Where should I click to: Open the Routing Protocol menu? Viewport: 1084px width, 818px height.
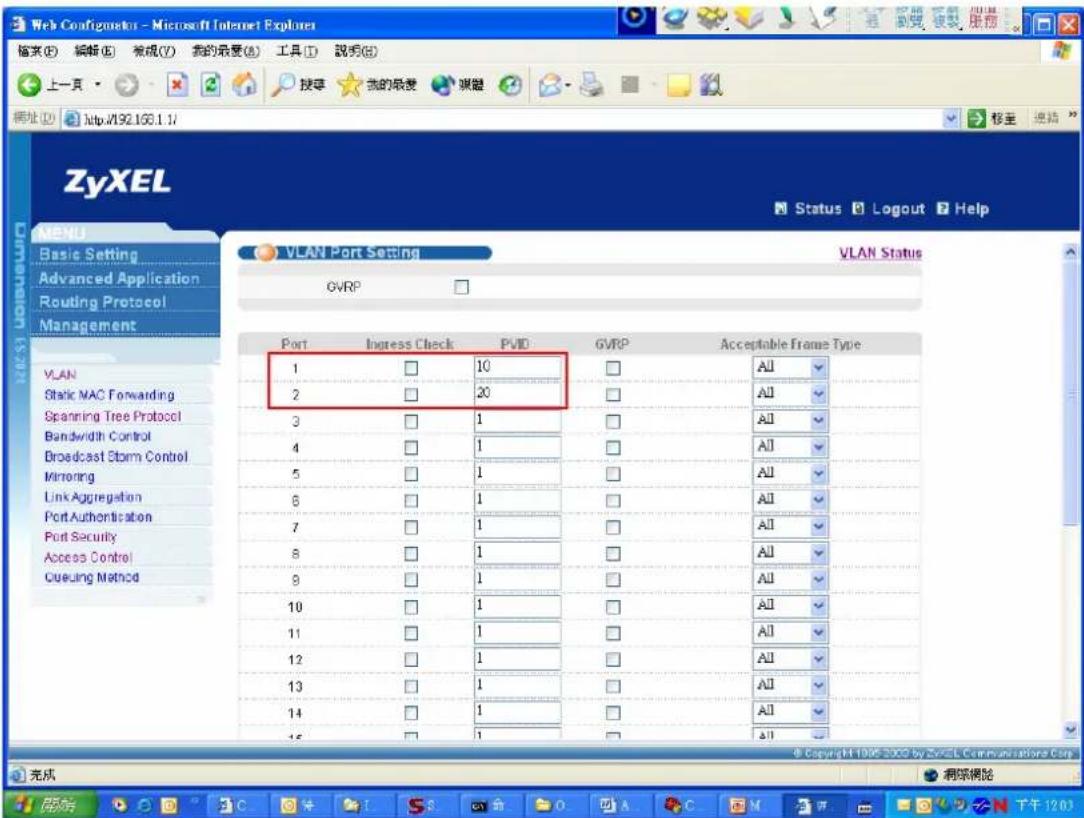(x=102, y=302)
